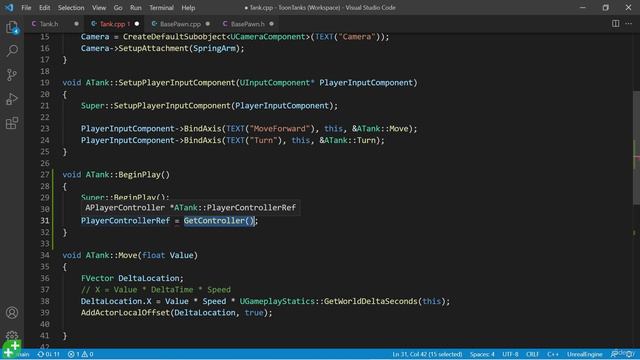Image resolution: width=640 pixels, height=360 pixels.
Task: Click SpringArm on line 16
Action: (x=214, y=48)
